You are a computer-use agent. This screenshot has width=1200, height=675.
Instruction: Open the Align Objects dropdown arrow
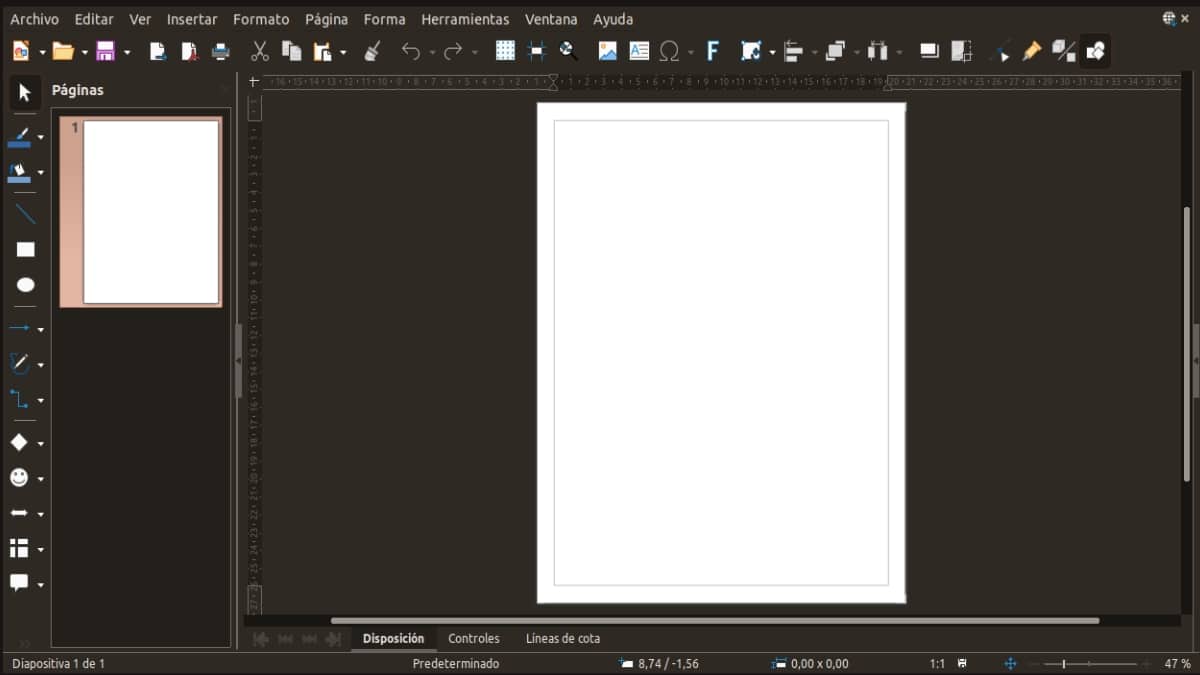[812, 50]
